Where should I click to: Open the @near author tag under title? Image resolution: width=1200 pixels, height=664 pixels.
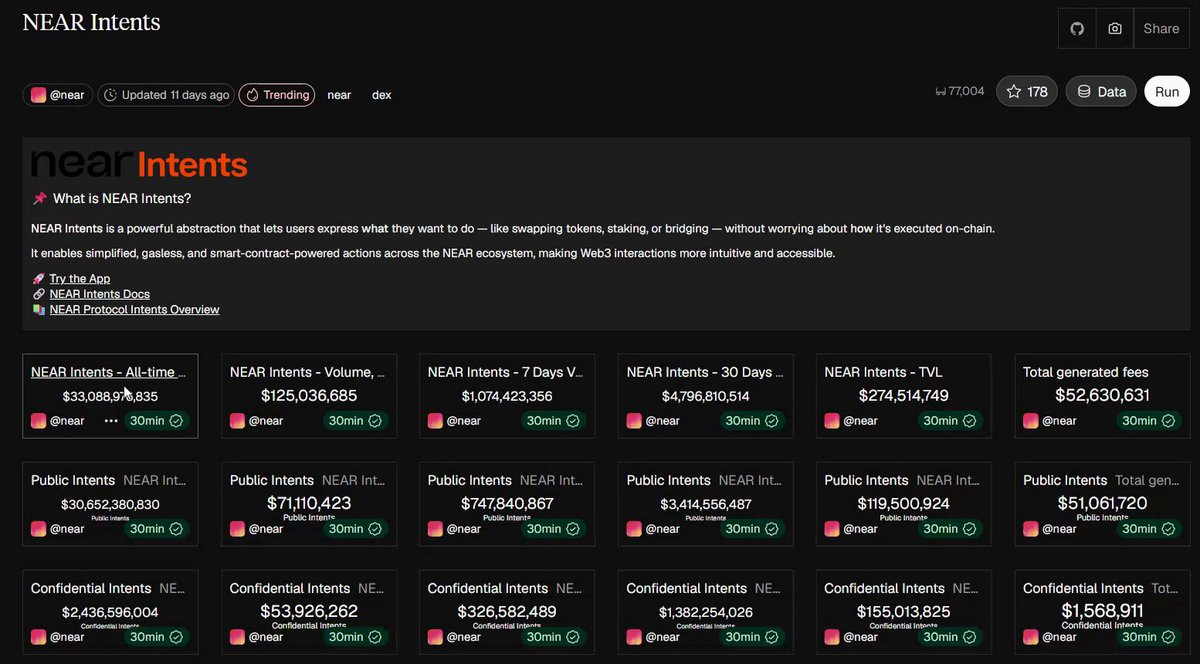[58, 95]
